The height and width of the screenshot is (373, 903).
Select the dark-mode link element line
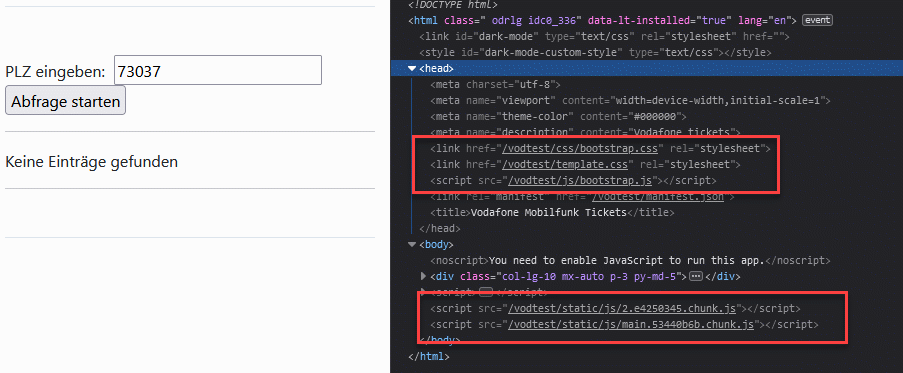tap(604, 36)
